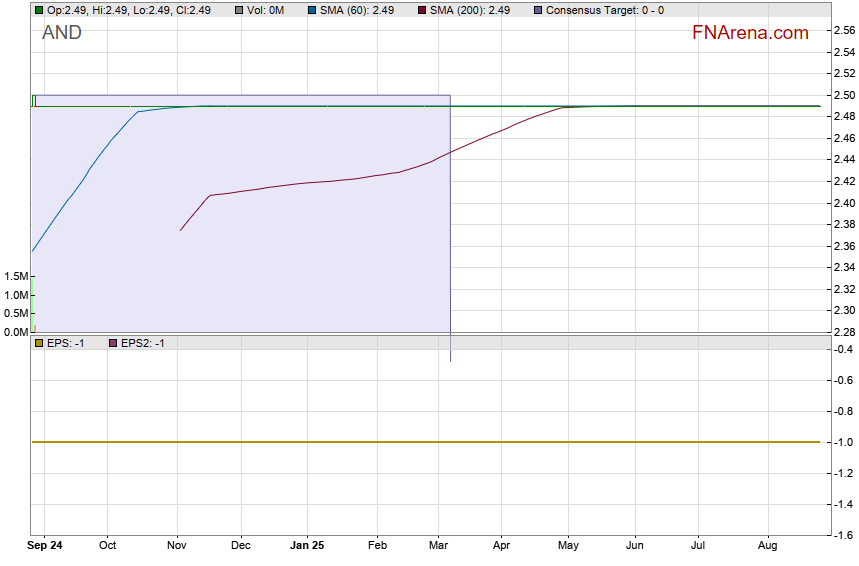Click the 1.5M volume scale label
Screen dimensions: 859x566
[15, 276]
